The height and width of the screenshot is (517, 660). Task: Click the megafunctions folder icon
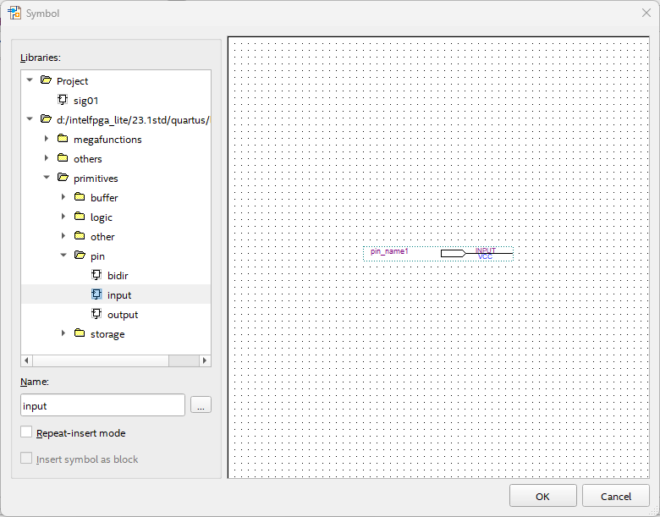[63, 139]
